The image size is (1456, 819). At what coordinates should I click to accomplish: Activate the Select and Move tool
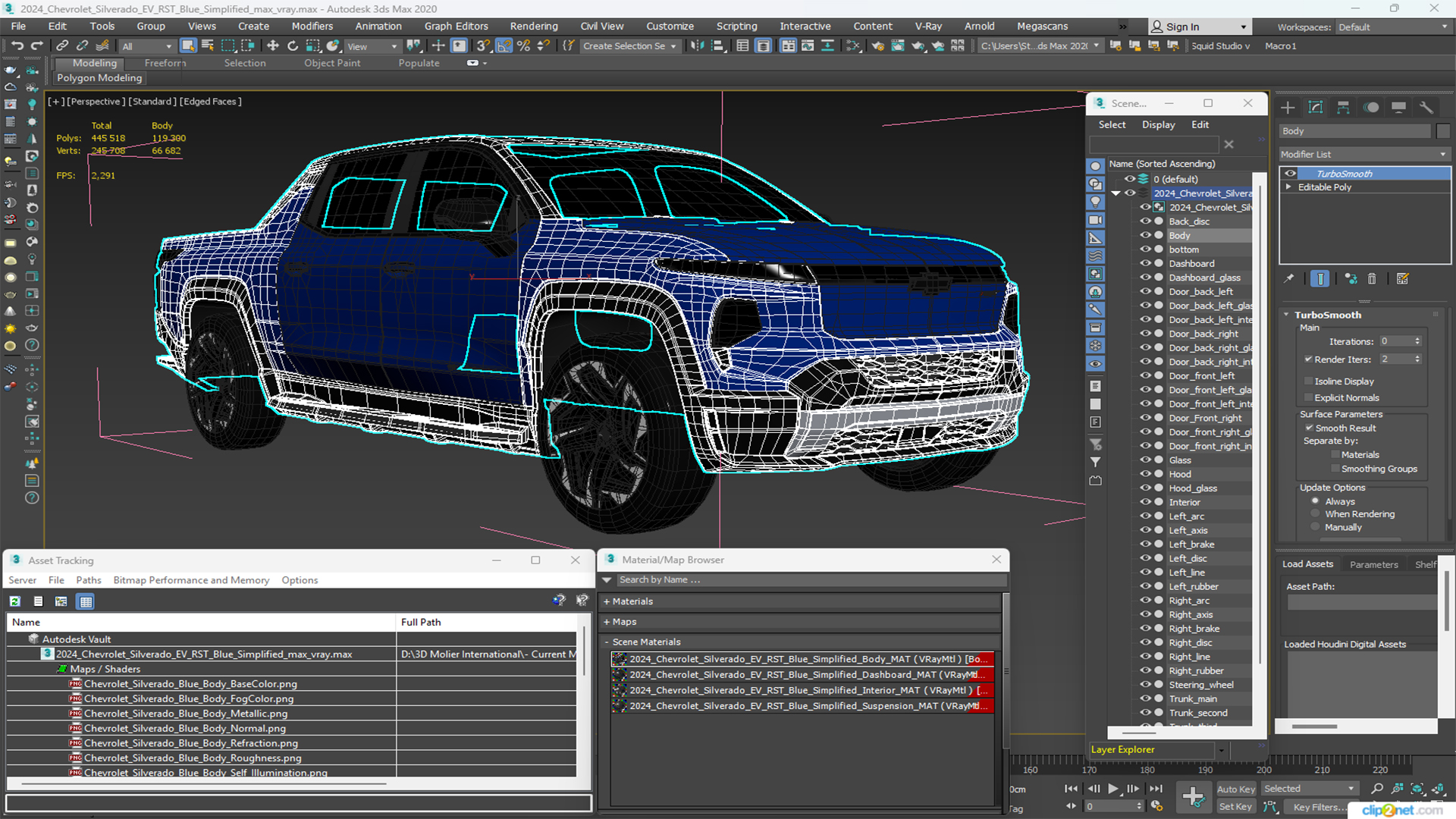click(273, 46)
